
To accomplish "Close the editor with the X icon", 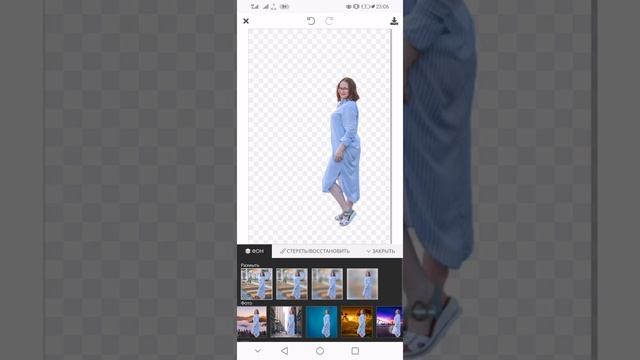I will pos(246,21).
